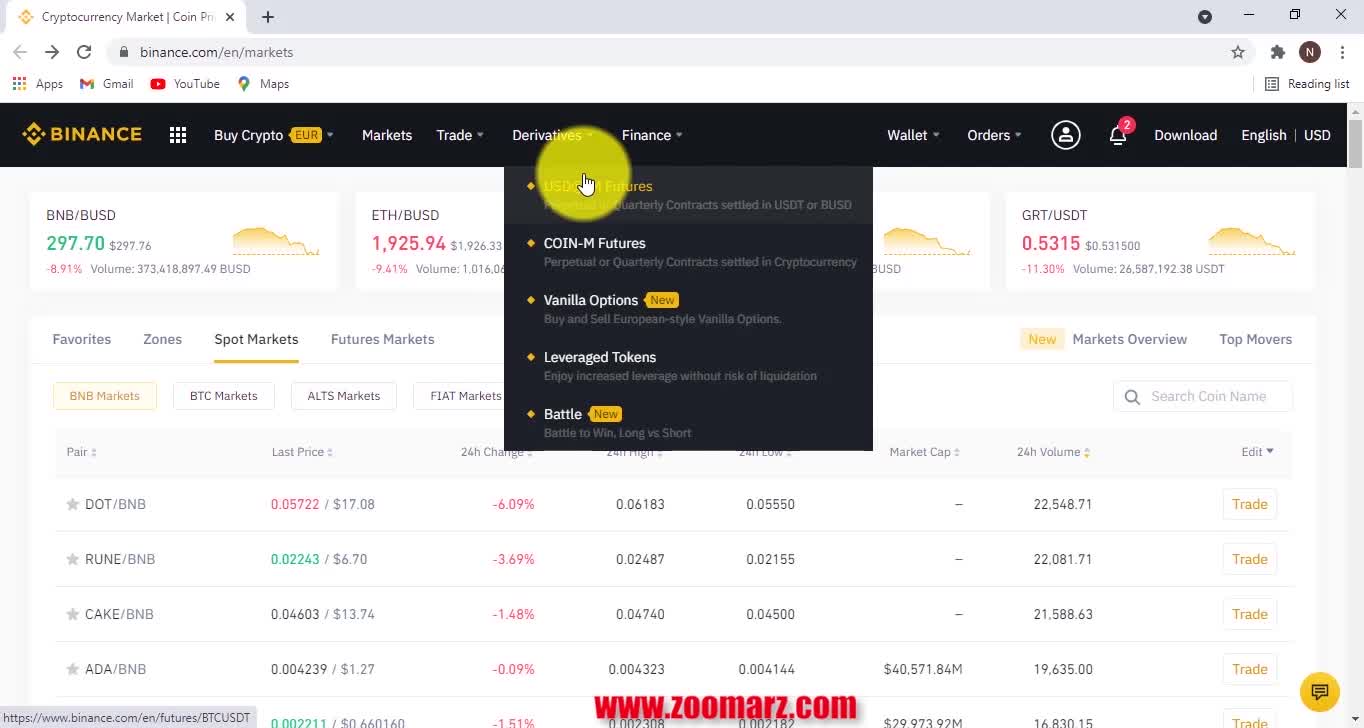Switch to the Futures Markets tab
1364x728 pixels.
point(382,339)
